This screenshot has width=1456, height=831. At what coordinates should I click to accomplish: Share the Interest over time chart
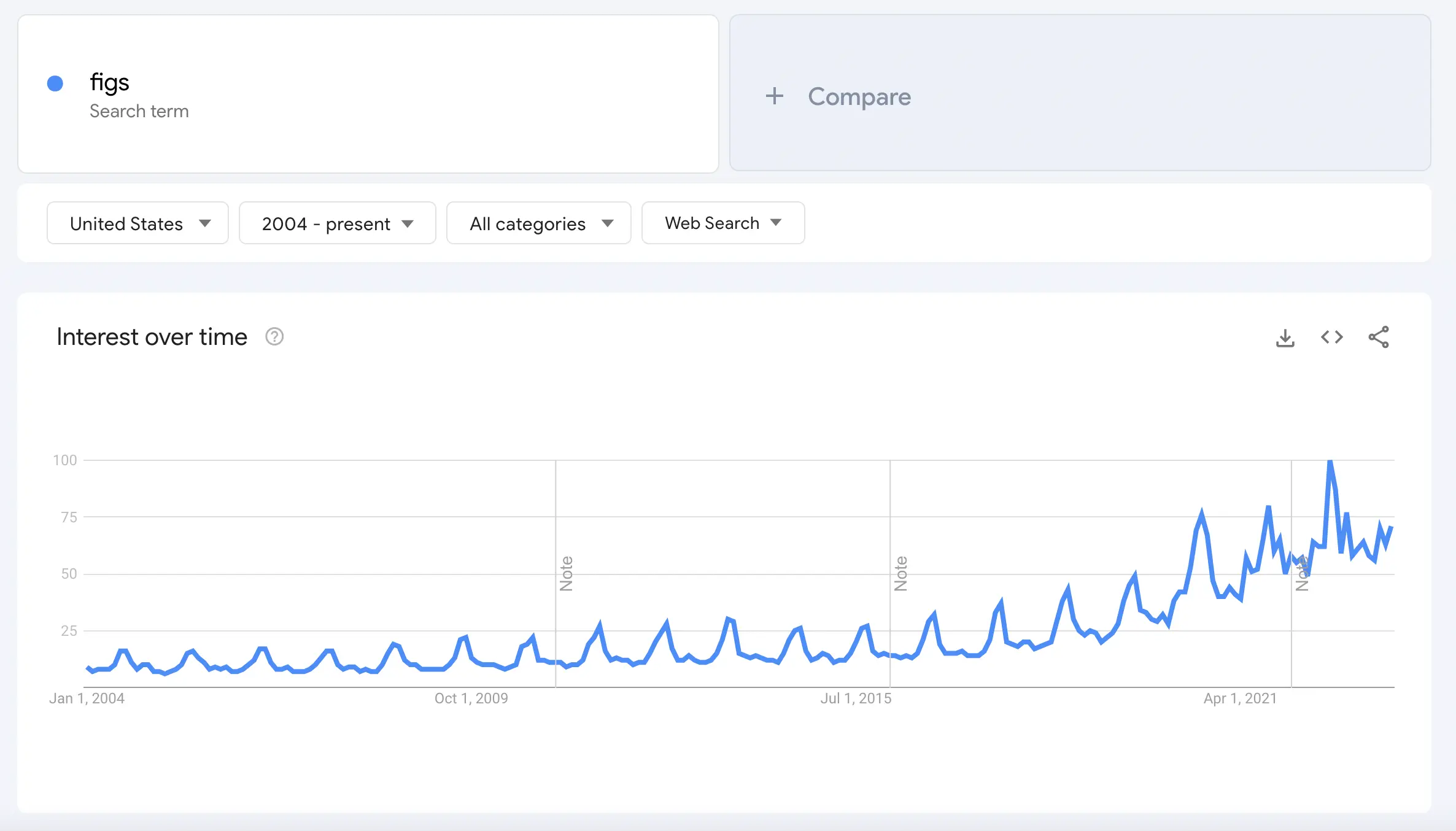point(1379,337)
